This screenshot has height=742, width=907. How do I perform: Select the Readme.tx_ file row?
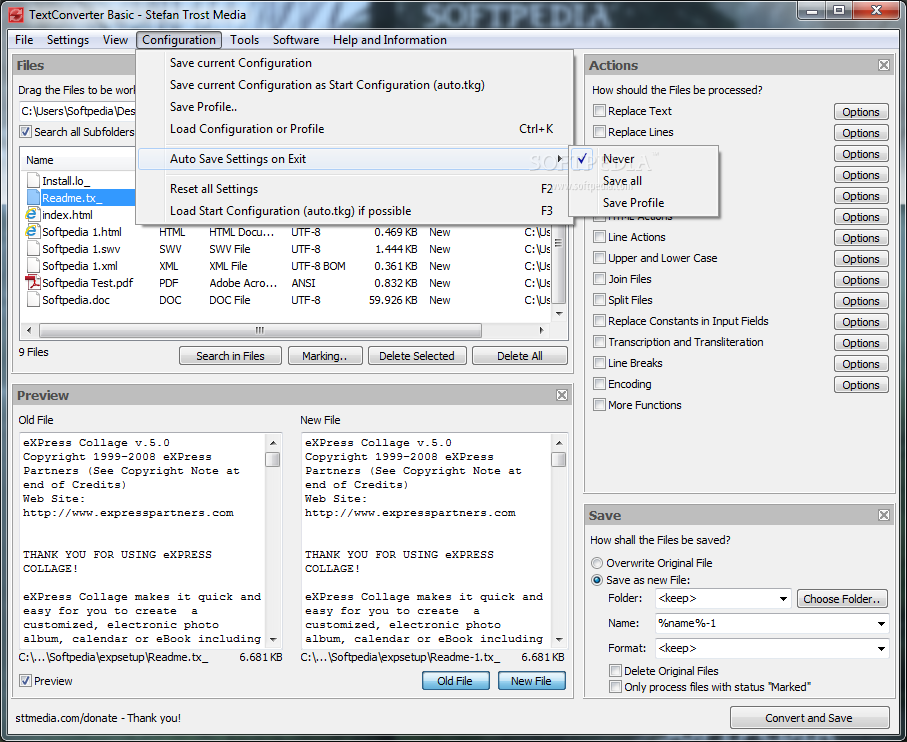[80, 198]
